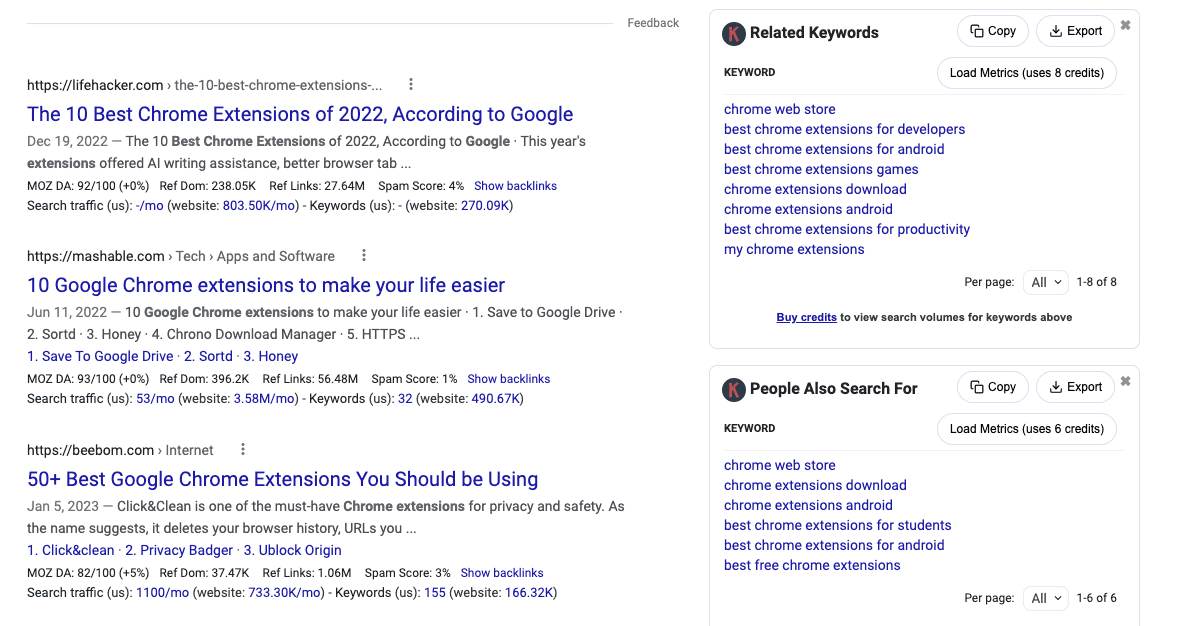1180x626 pixels.
Task: Select "chrome extensions download" in People Also Search For
Action: click(x=815, y=485)
